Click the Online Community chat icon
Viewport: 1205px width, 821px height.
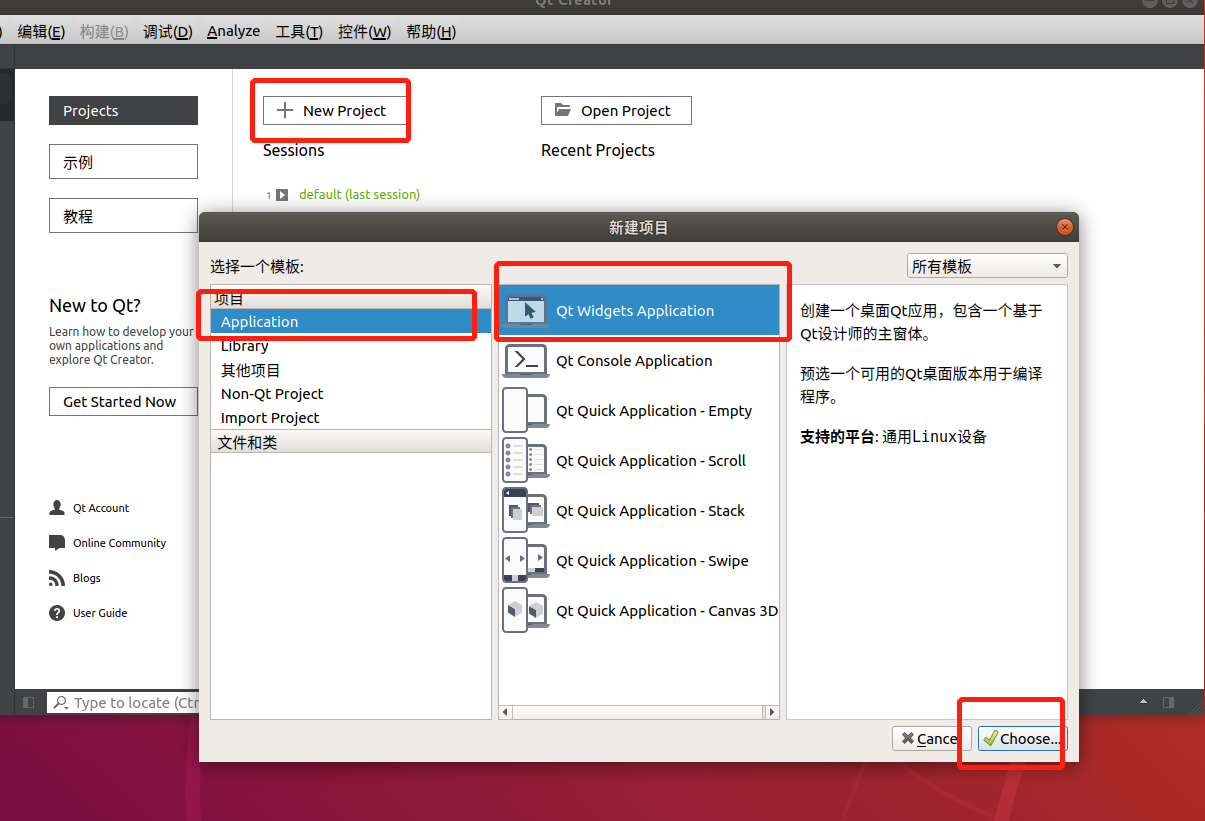tap(57, 543)
